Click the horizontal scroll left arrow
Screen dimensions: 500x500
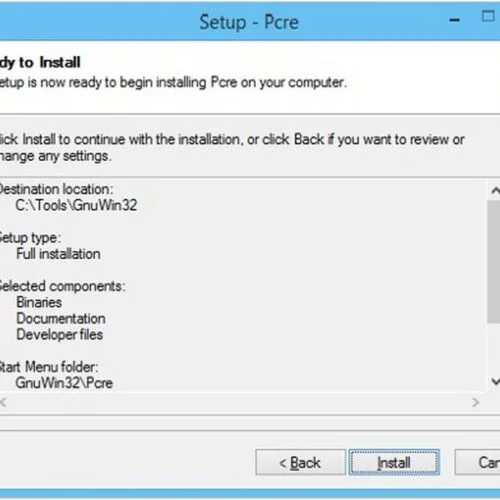[x=3, y=402]
